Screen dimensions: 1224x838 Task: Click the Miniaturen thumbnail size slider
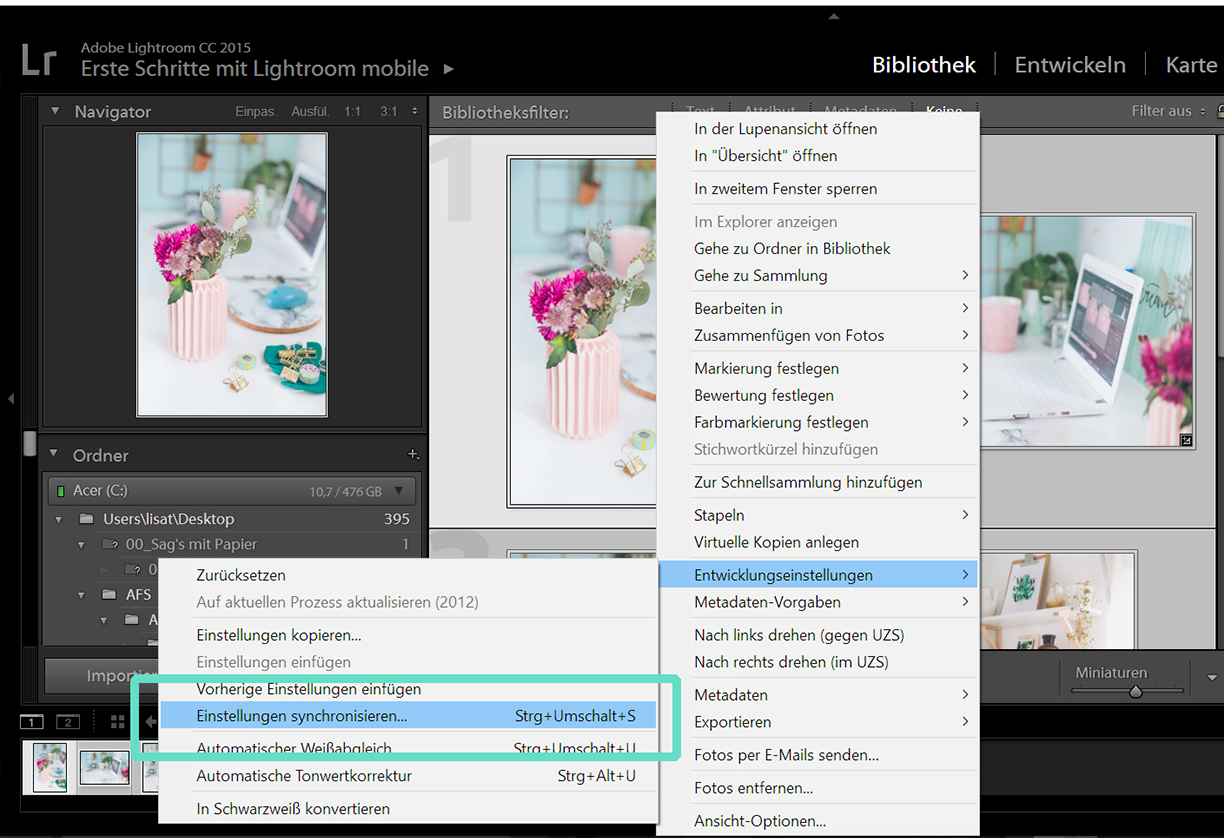[x=1135, y=691]
